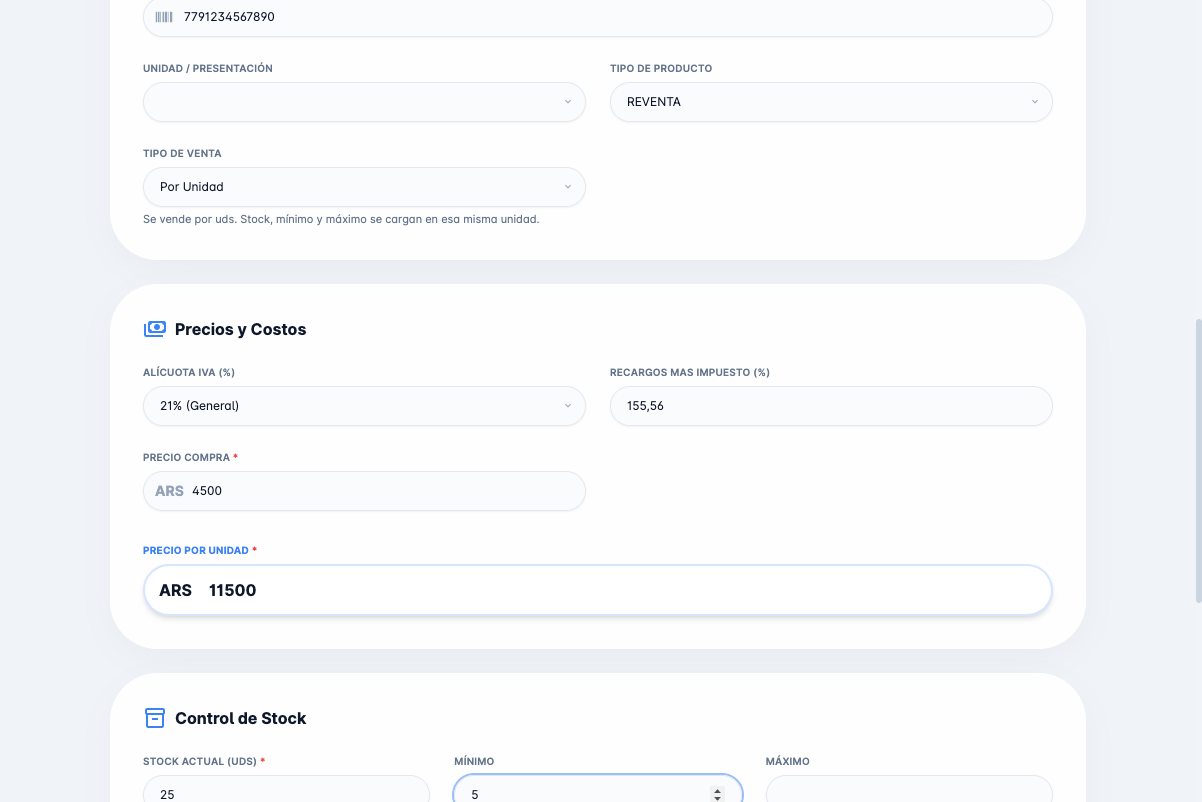Screen dimensions: 1202x802
Task: Increase Mínimo using the stepper up arrow
Action: point(717,790)
